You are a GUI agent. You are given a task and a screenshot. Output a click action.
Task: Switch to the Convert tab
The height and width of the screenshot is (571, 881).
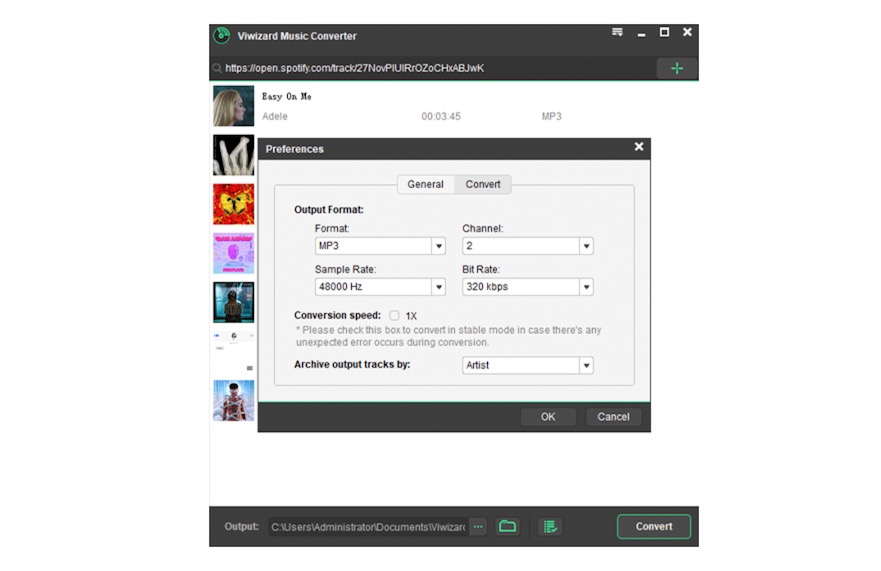click(x=483, y=184)
